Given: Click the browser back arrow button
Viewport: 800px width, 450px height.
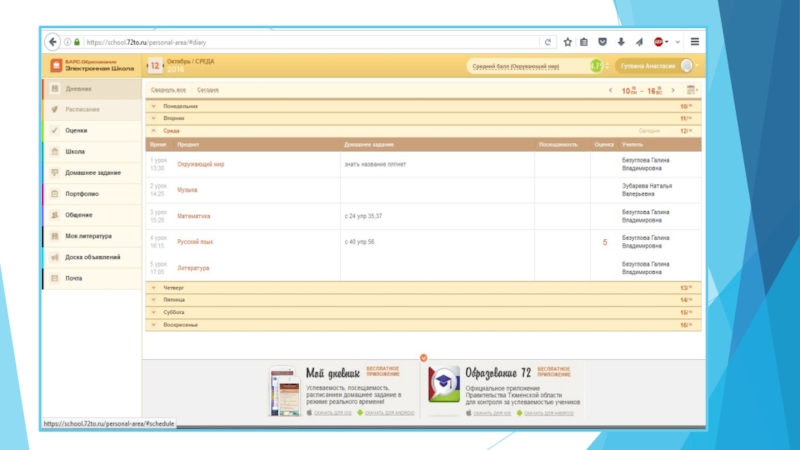Looking at the screenshot, I should coord(52,42).
